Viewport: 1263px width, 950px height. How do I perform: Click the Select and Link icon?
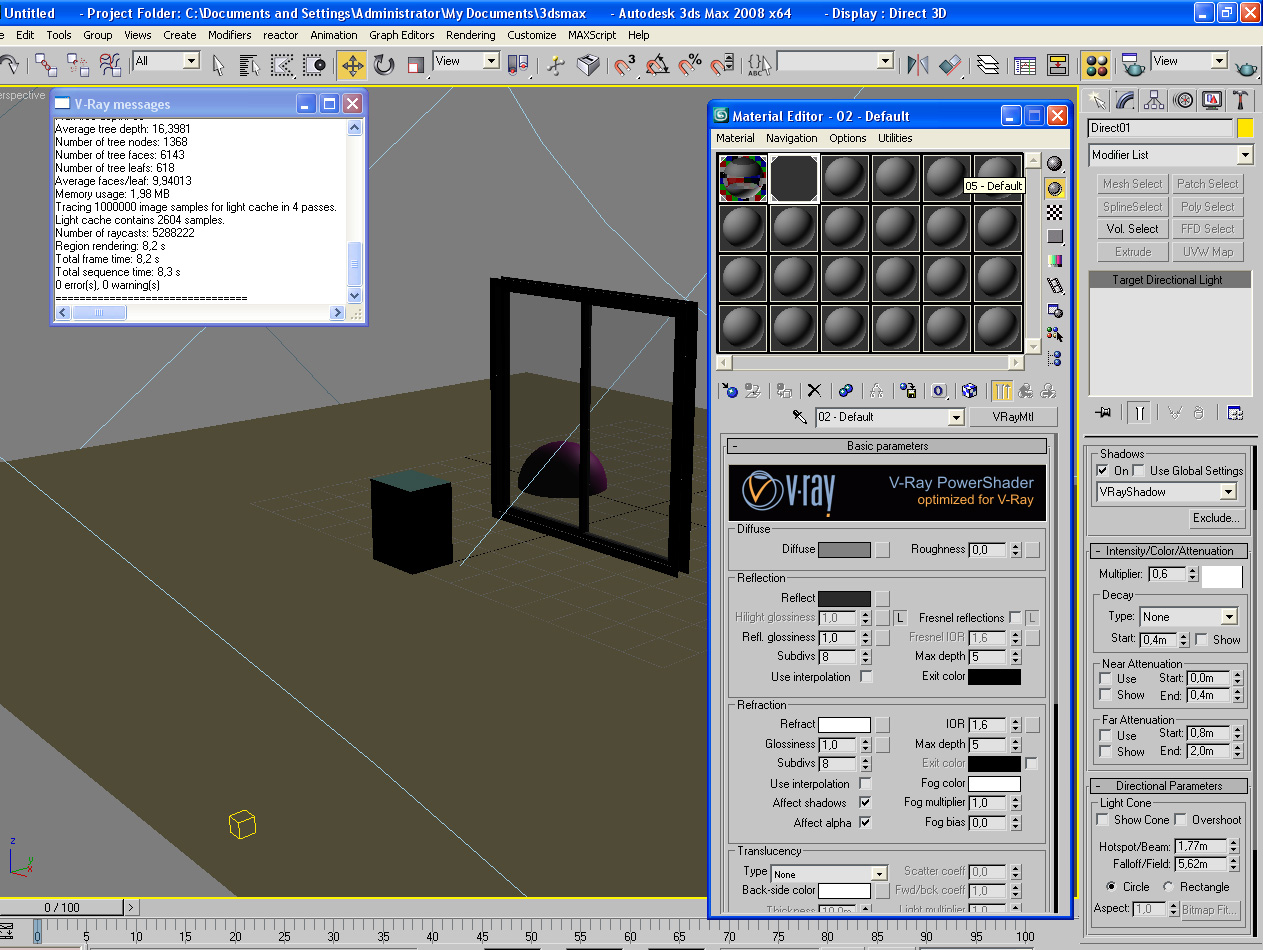click(x=45, y=65)
